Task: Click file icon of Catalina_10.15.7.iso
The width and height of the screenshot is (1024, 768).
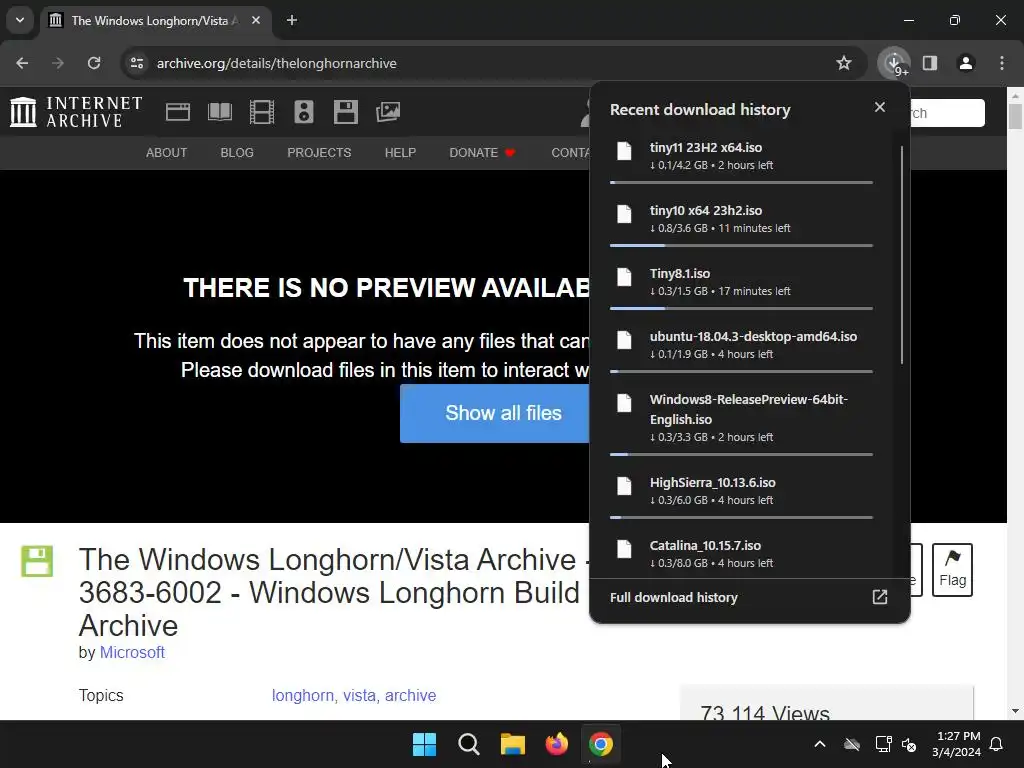Action: 625,549
